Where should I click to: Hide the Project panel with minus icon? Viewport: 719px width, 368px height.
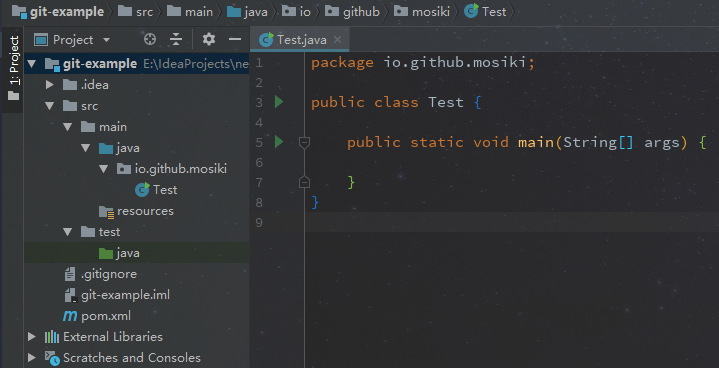(x=235, y=39)
